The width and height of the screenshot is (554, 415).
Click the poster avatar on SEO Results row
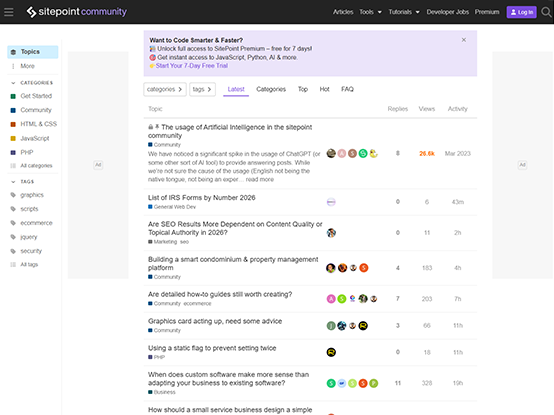point(331,233)
